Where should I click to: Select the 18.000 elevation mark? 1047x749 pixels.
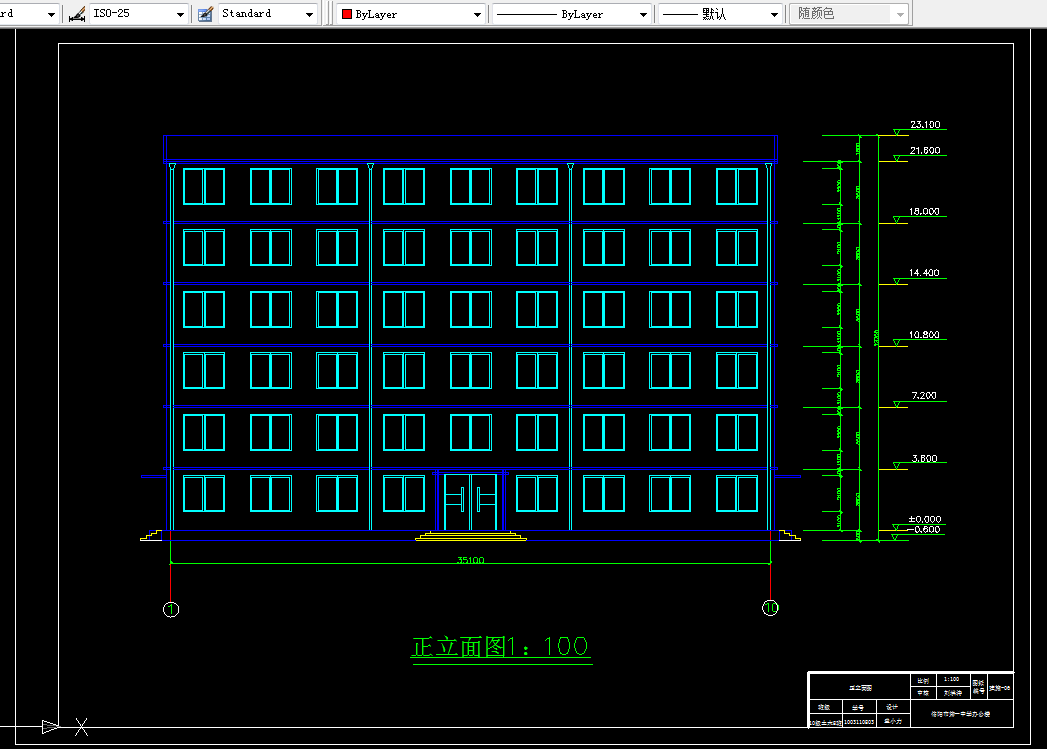[x=924, y=212]
